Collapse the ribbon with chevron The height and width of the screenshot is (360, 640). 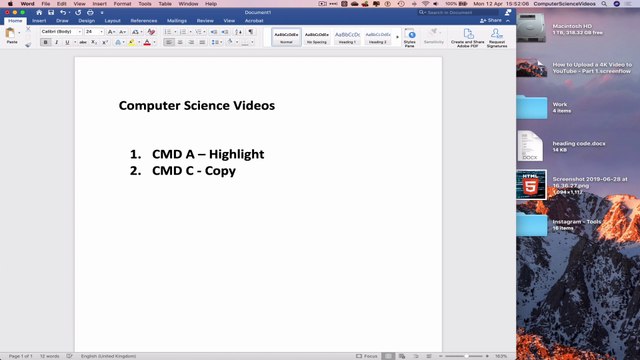508,21
